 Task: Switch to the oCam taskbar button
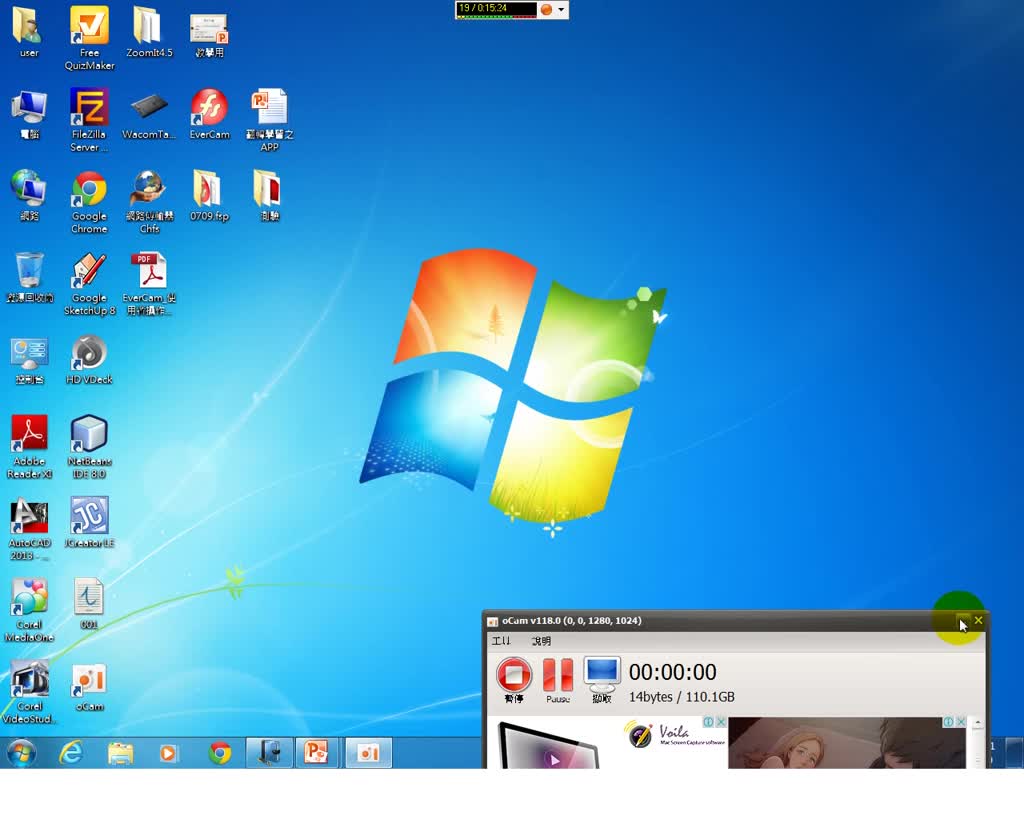coord(368,753)
